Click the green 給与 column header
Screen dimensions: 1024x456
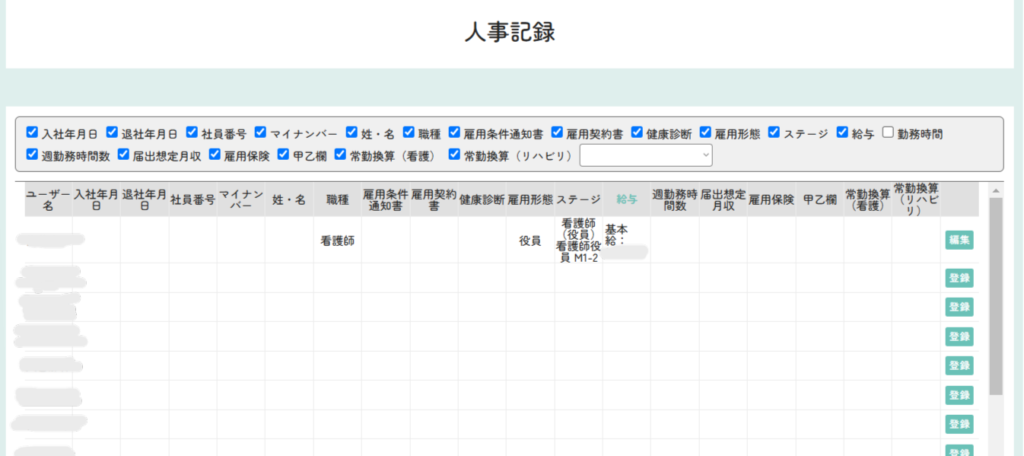[x=627, y=200]
